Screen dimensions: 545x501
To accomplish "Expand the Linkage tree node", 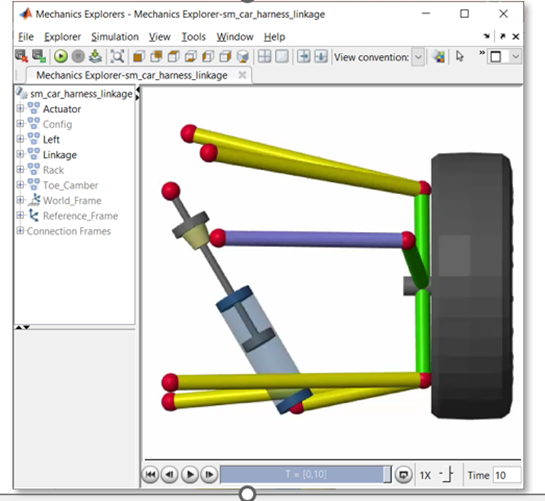I will (20, 154).
